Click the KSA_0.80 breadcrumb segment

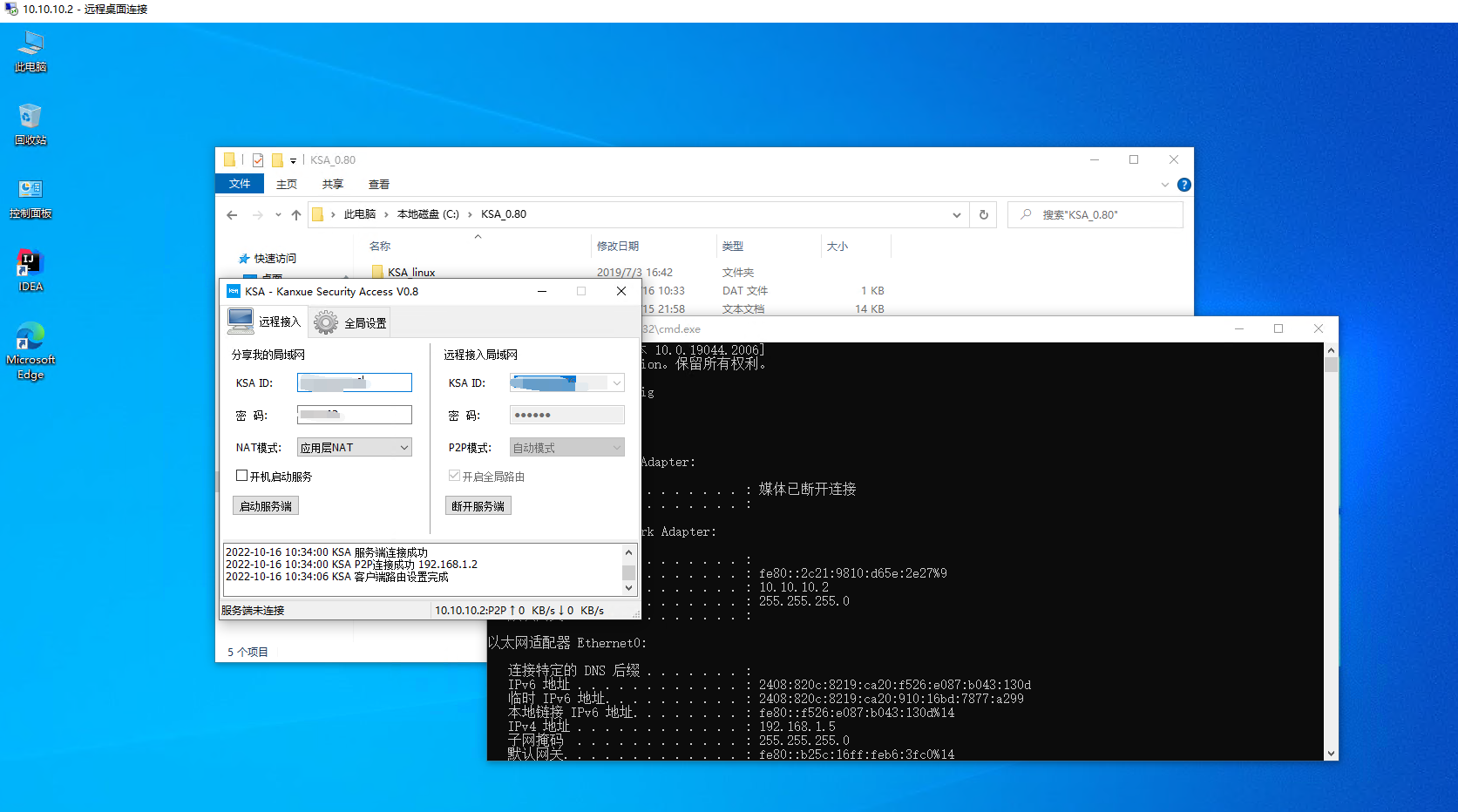504,214
